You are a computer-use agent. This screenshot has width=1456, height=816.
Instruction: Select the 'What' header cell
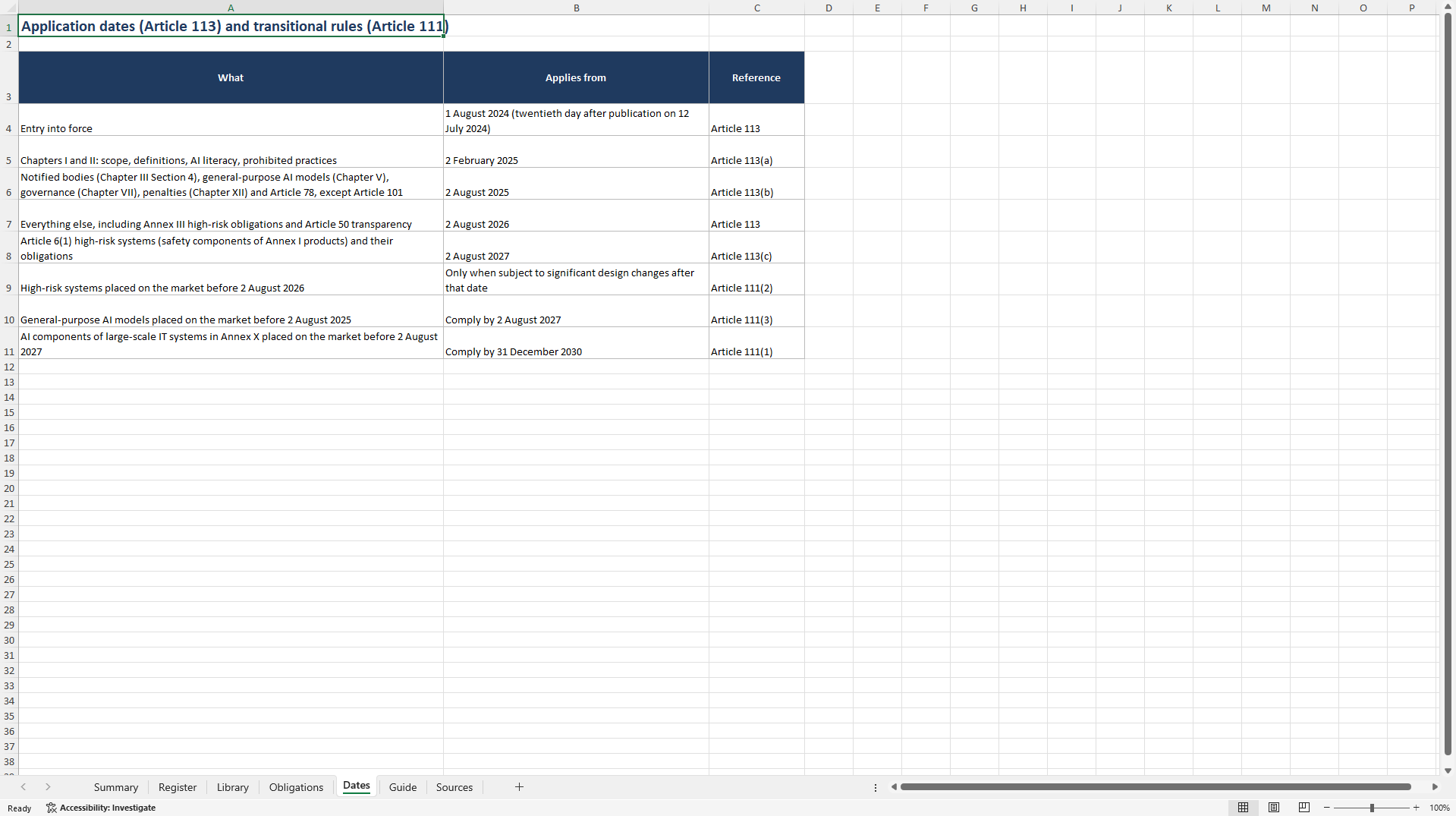click(231, 77)
